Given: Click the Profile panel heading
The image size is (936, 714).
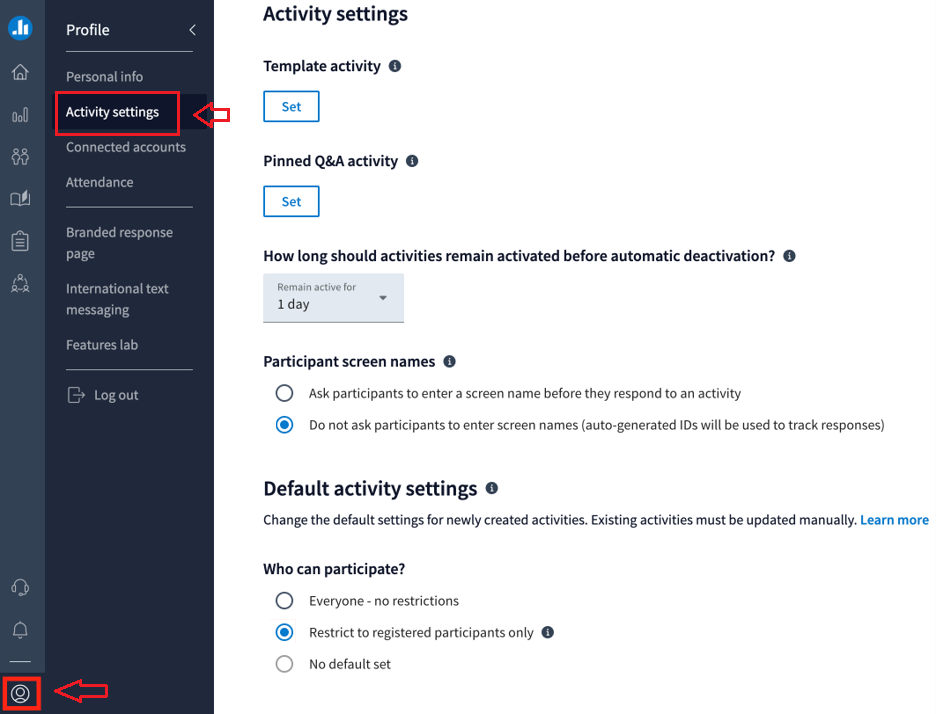Looking at the screenshot, I should pyautogui.click(x=88, y=30).
